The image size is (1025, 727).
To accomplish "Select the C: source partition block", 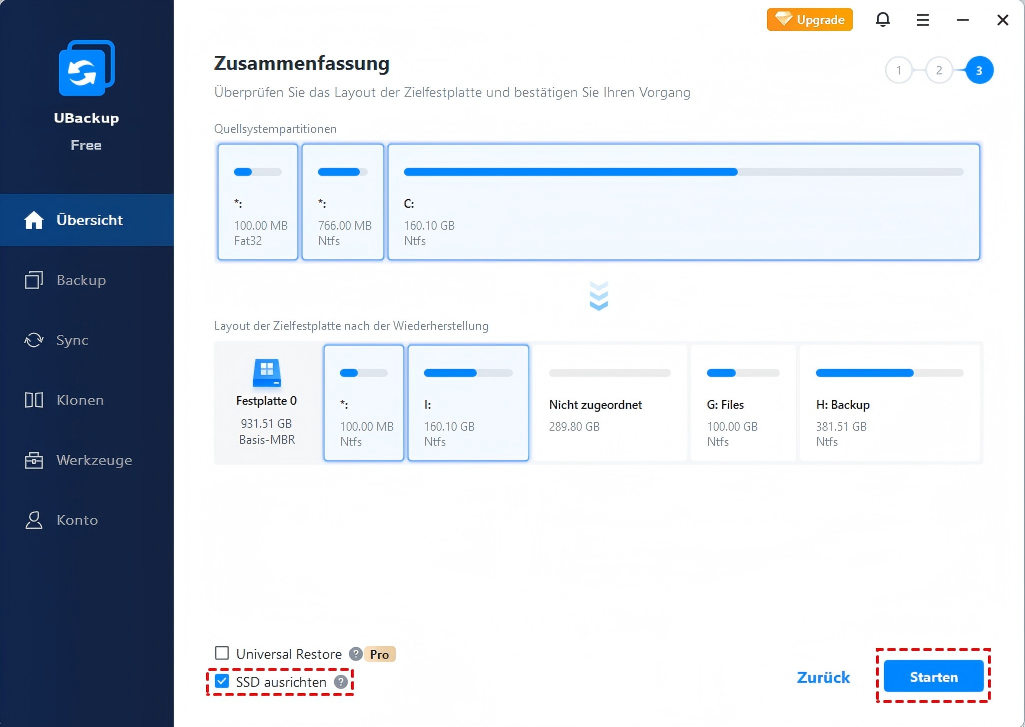I will tap(683, 202).
